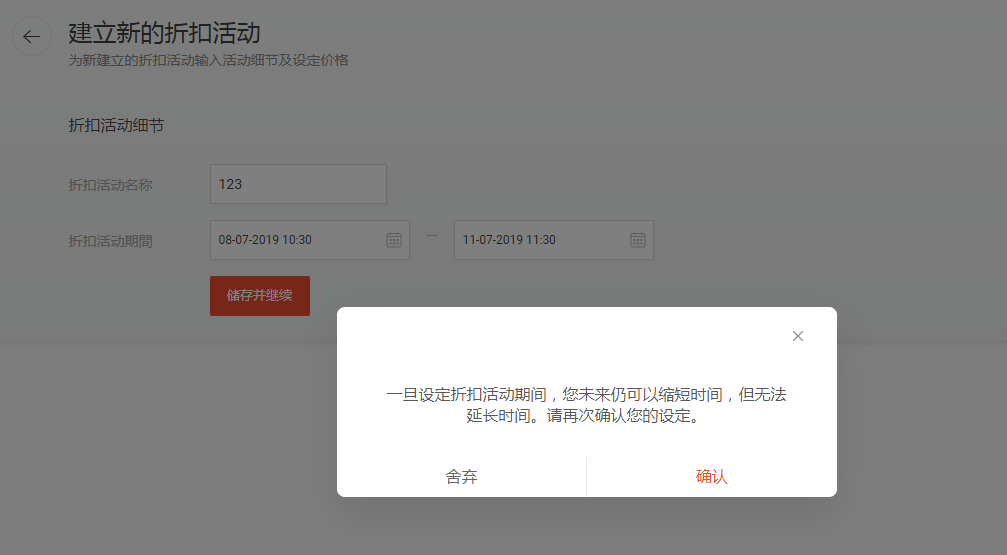
Task: Select the start date 08-07-2019 10:30 field
Action: coord(295,240)
